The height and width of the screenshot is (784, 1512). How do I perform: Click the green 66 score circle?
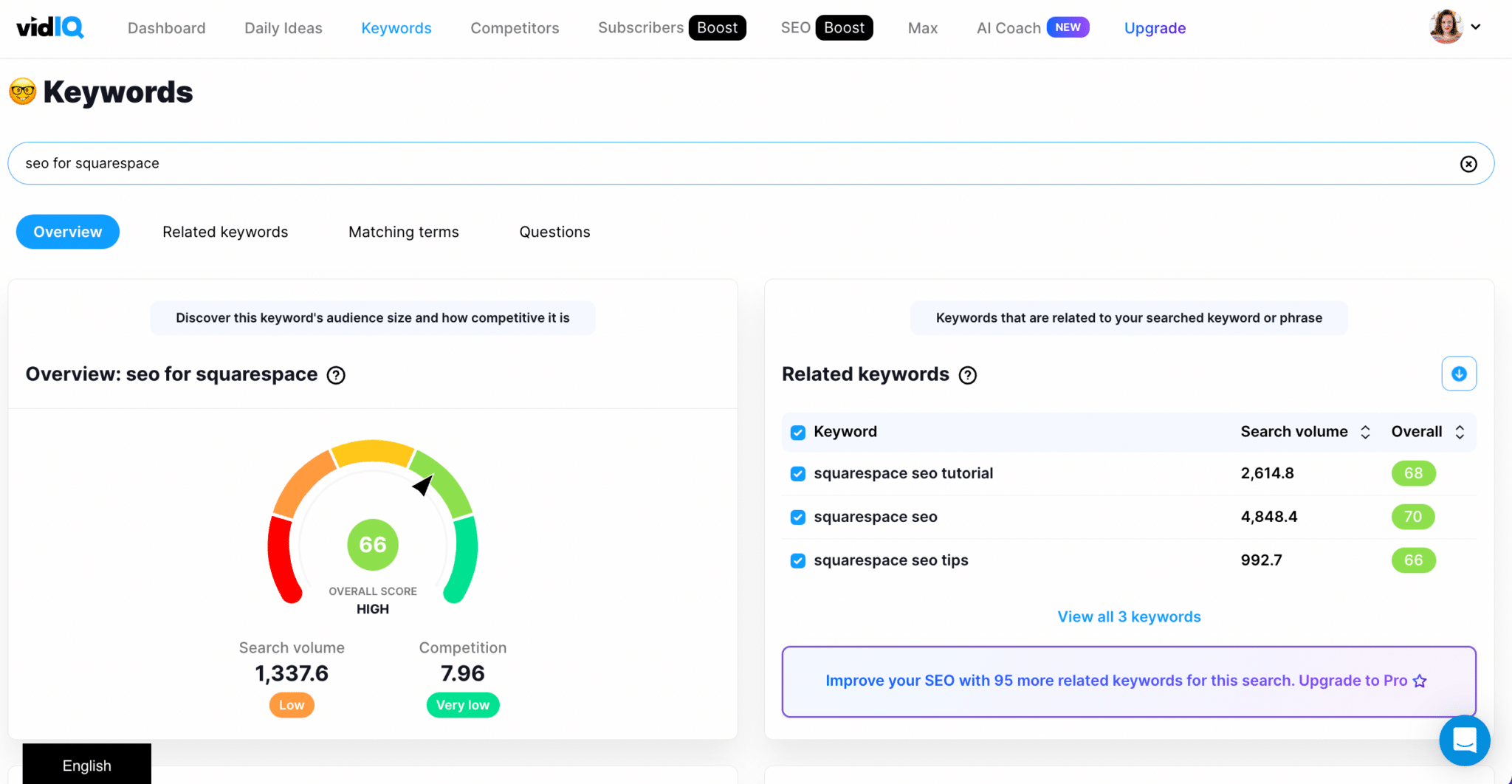click(x=373, y=545)
